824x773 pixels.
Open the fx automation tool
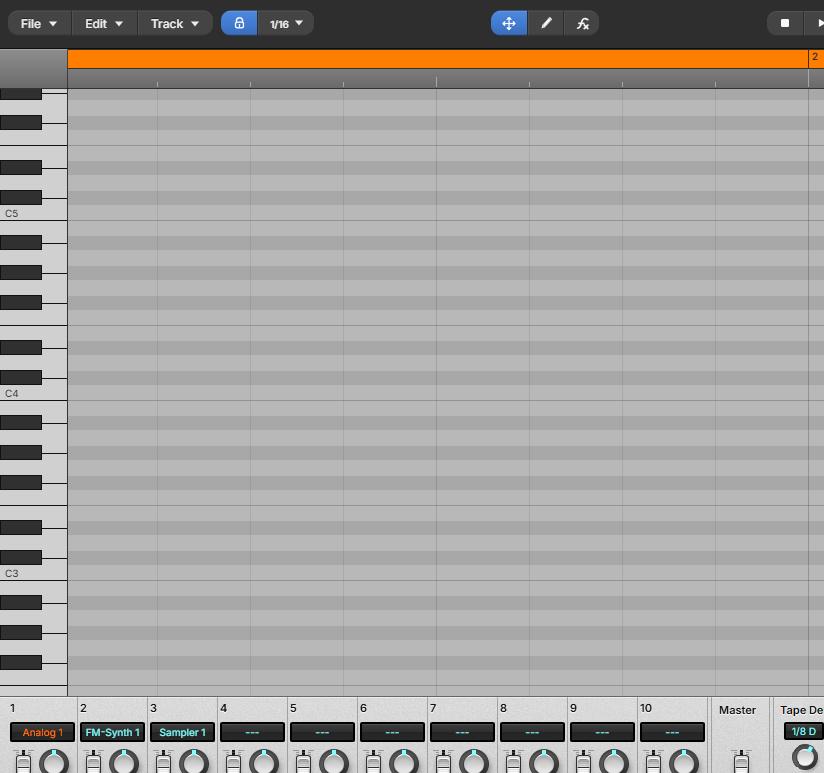click(582, 23)
